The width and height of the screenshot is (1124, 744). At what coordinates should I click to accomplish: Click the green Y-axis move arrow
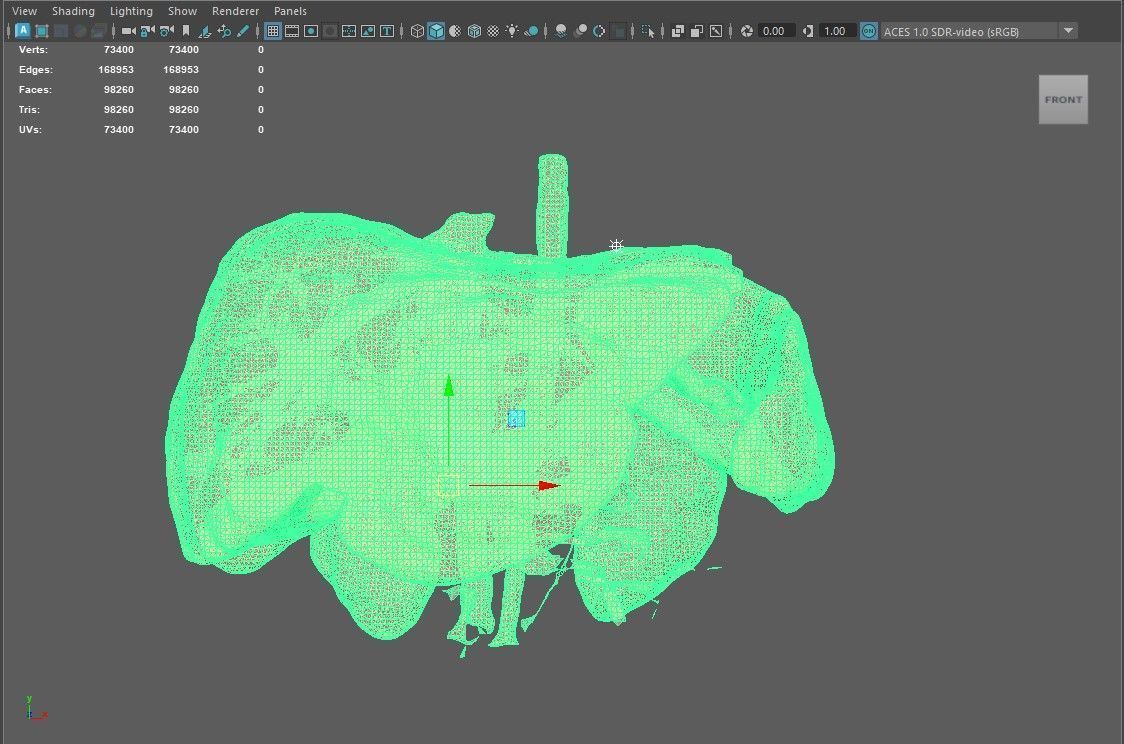449,387
